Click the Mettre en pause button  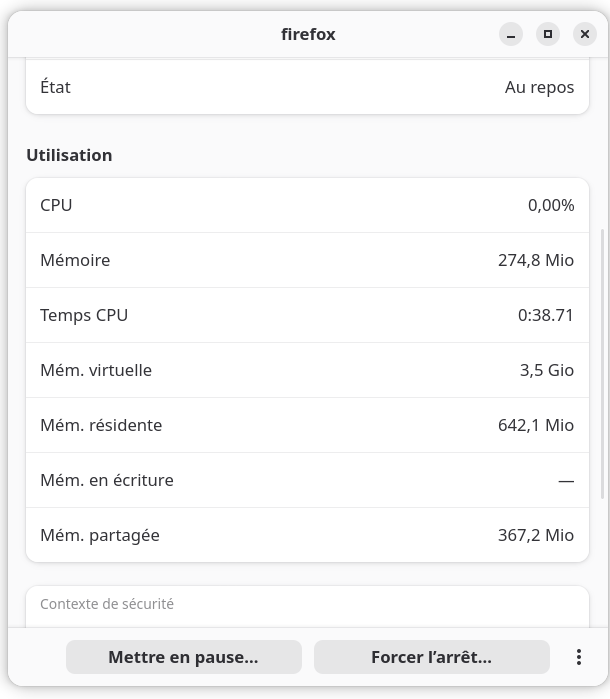(183, 657)
